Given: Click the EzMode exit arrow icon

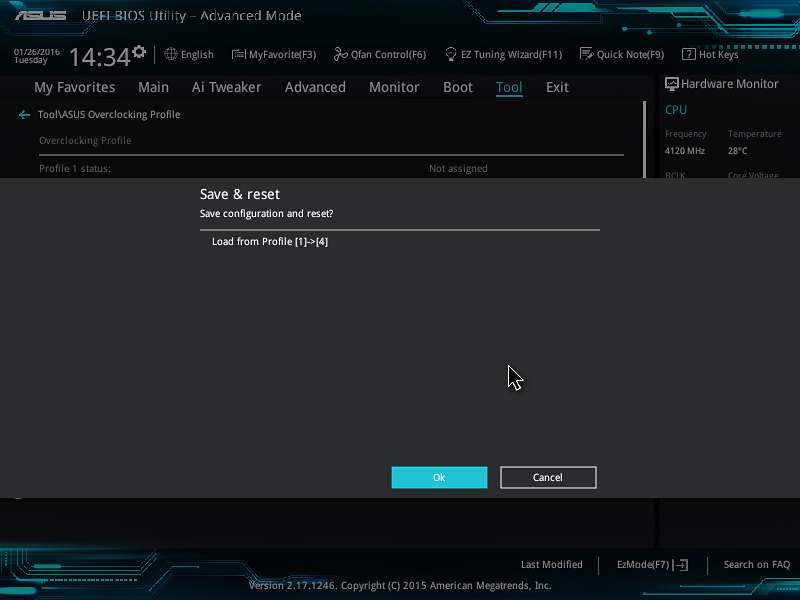Looking at the screenshot, I should click(x=681, y=565).
